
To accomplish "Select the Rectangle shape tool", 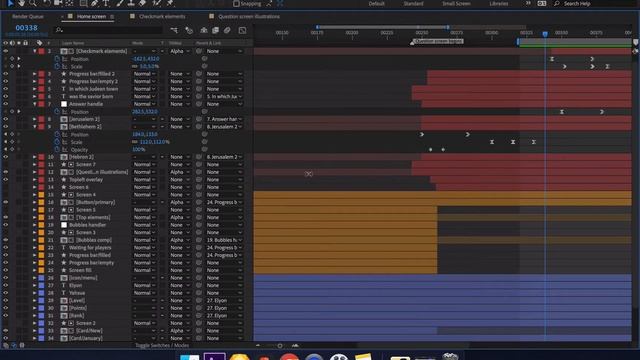I will [x=83, y=3].
